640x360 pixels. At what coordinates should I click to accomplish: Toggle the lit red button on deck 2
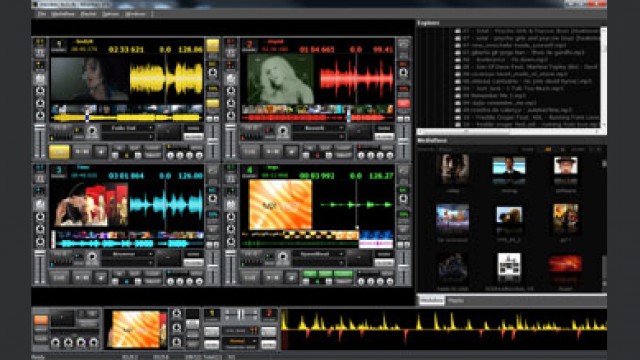[x=403, y=103]
